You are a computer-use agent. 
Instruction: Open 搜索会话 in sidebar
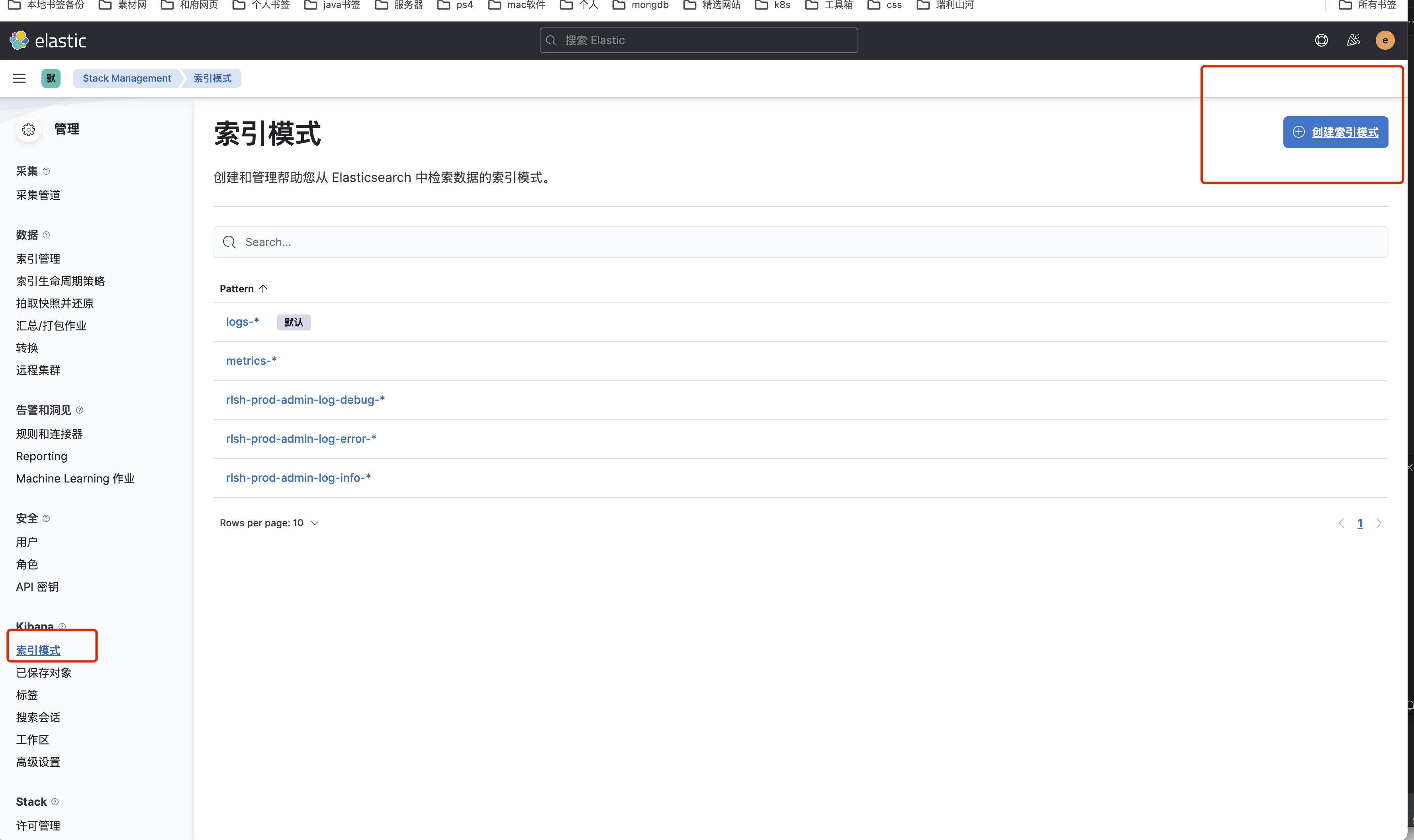(x=38, y=717)
